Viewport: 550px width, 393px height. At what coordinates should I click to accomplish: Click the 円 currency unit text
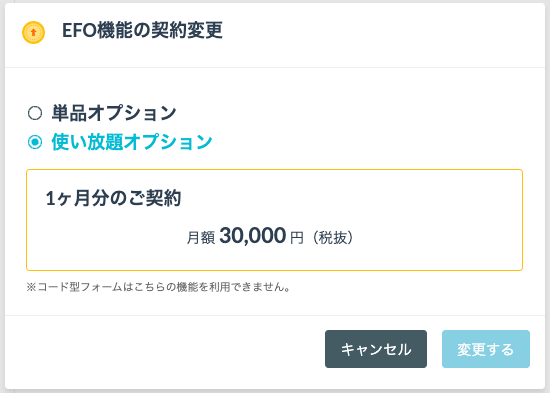pyautogui.click(x=297, y=238)
